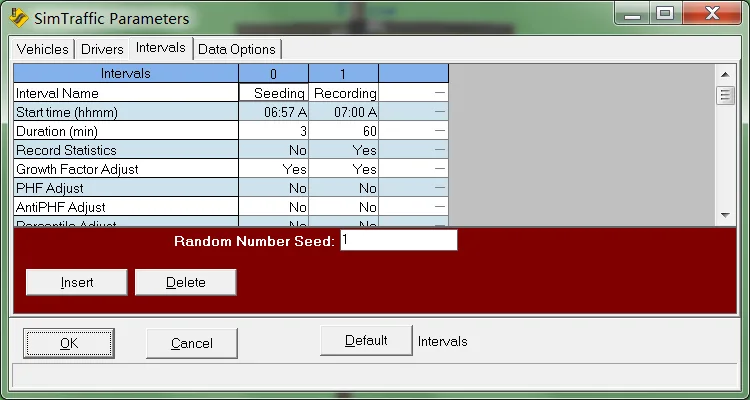The height and width of the screenshot is (400, 750).
Task: Click the SimTraffic title bar icon
Action: tap(19, 18)
